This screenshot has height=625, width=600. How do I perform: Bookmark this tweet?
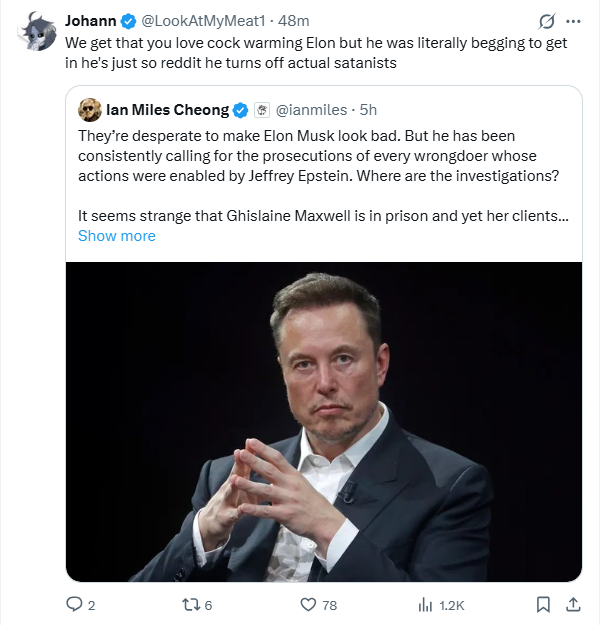point(543,604)
